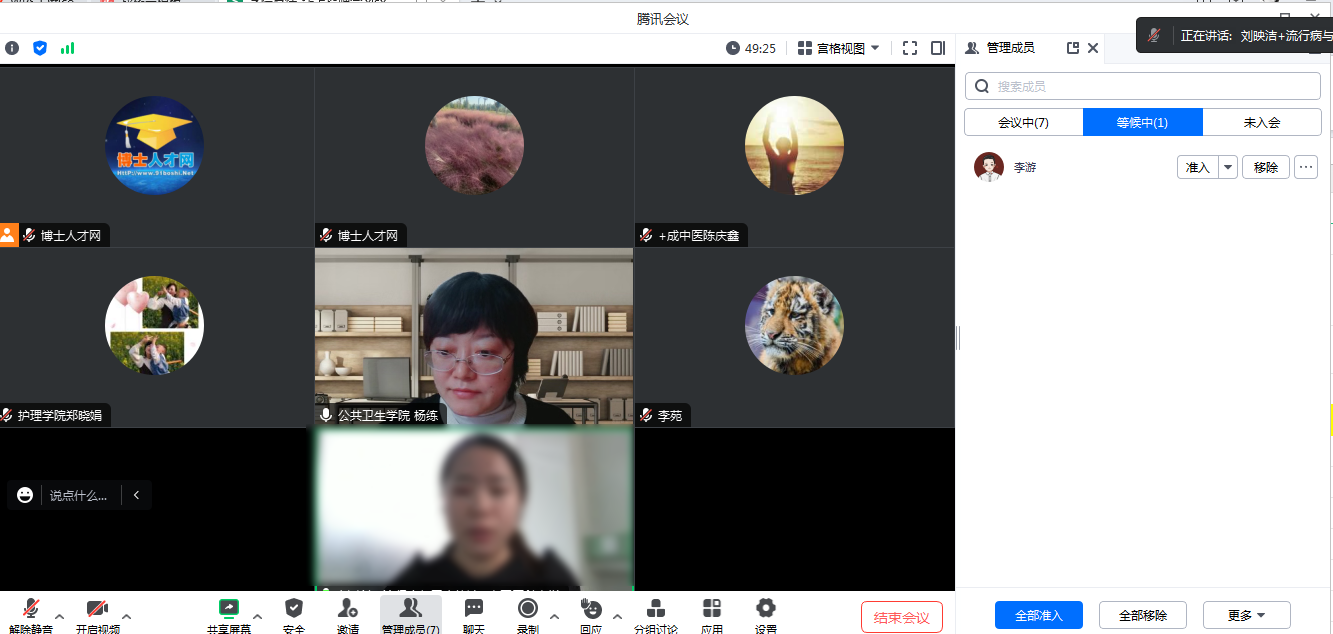Switch to the not joined tab
Image resolution: width=1333 pixels, height=634 pixels.
coord(1262,122)
